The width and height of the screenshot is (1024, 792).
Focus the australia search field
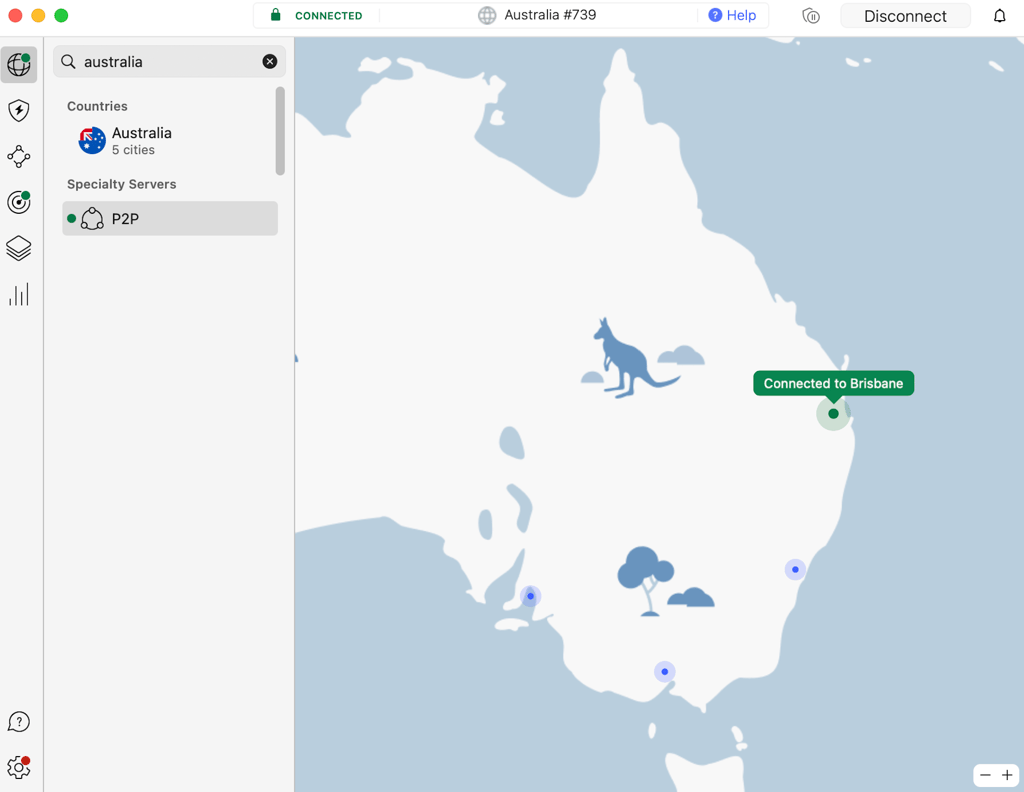(169, 61)
